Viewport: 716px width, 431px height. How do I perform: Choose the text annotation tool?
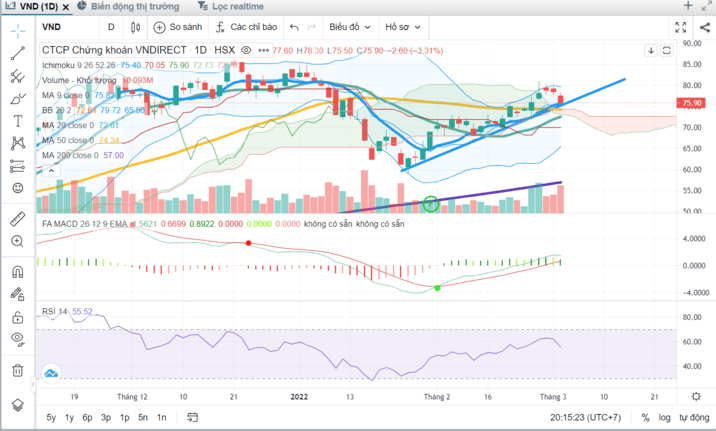(x=17, y=121)
